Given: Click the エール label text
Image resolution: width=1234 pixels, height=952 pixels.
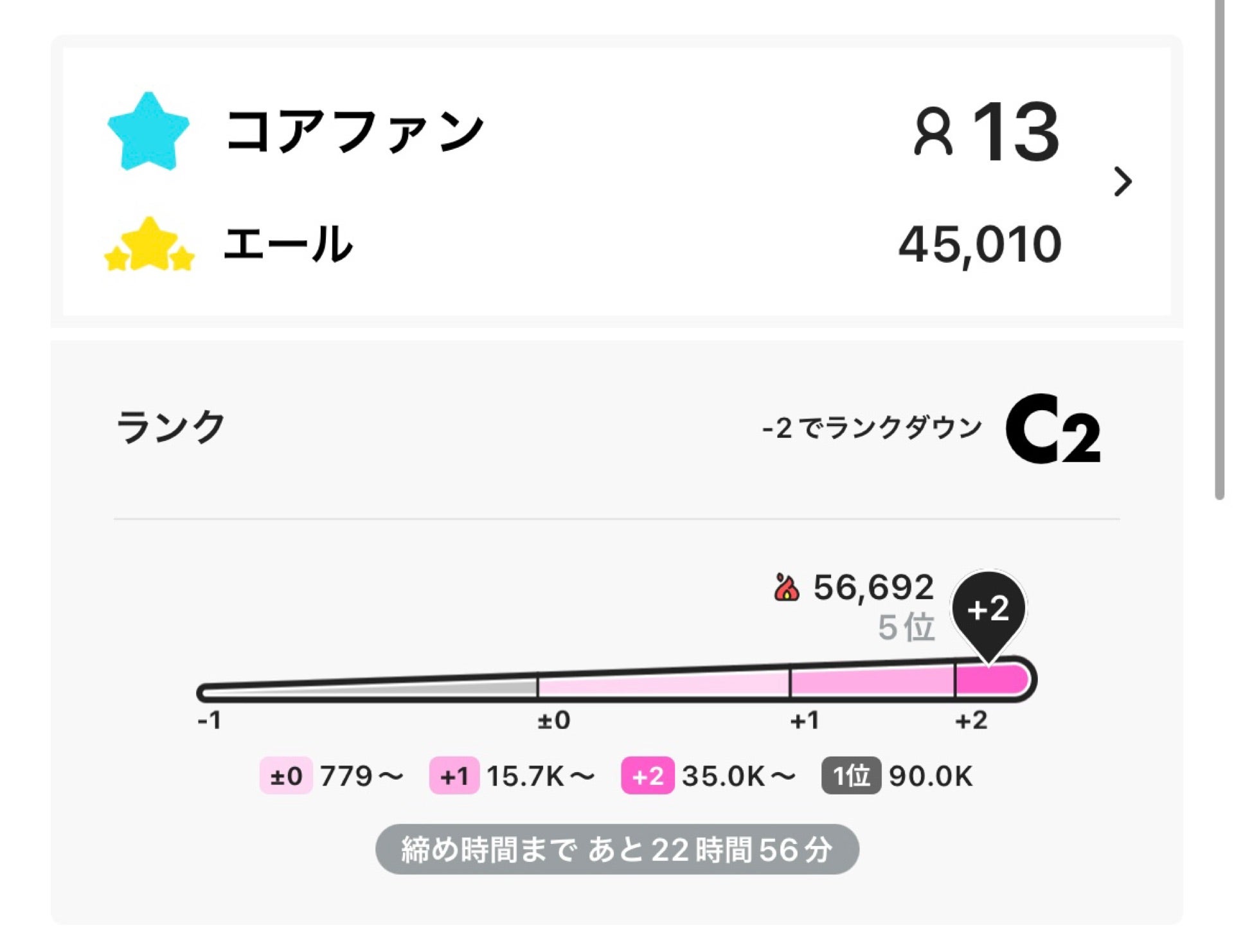Looking at the screenshot, I should coord(288,244).
